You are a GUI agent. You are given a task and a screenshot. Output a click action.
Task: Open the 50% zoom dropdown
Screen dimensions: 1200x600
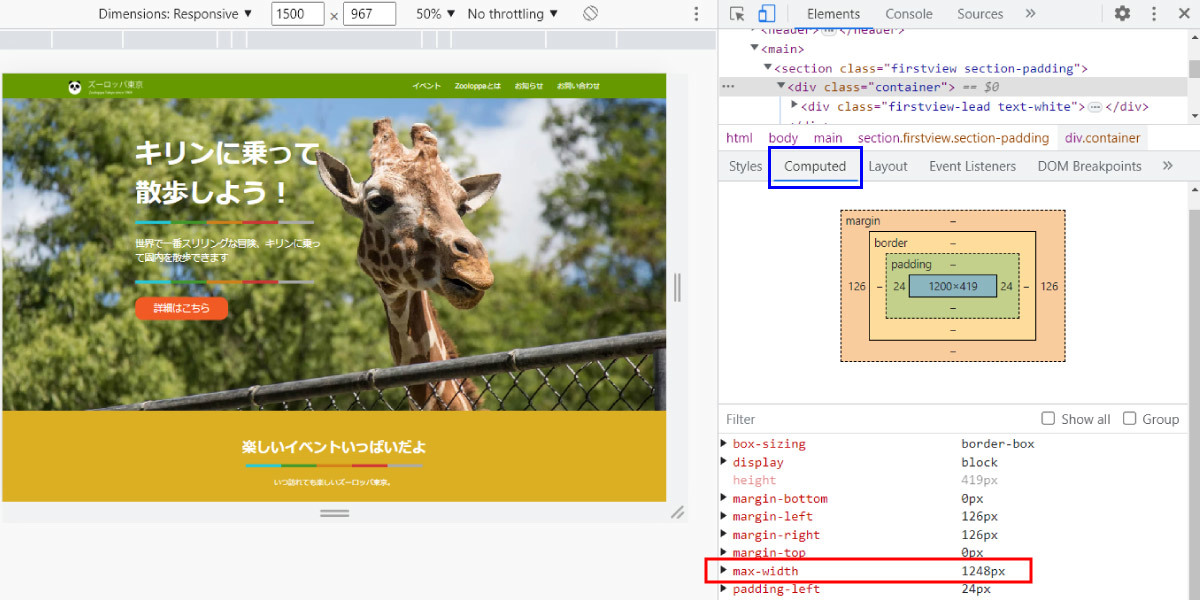coord(436,14)
